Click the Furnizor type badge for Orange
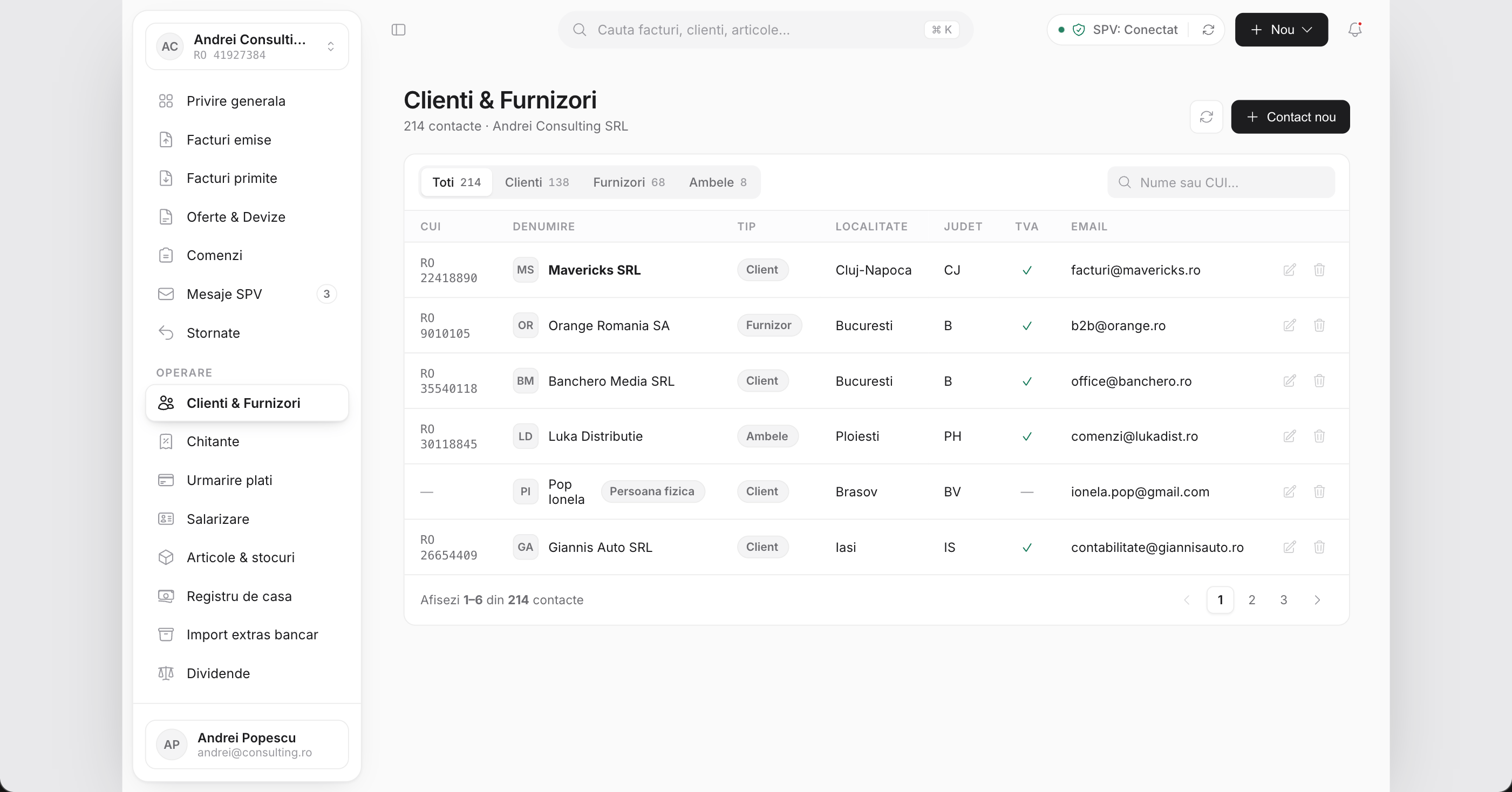The width and height of the screenshot is (1512, 792). tap(769, 326)
